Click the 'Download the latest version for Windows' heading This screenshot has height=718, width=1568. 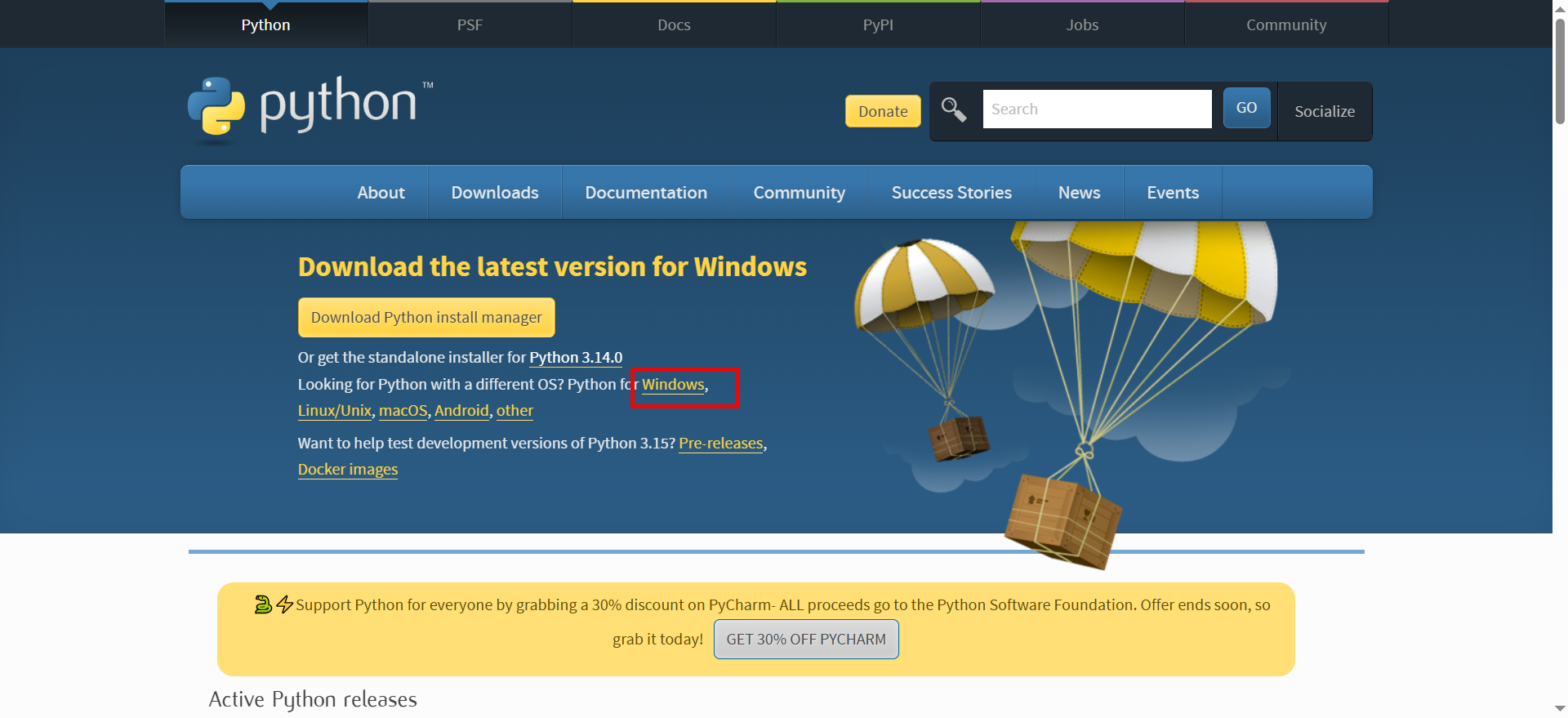pos(552,267)
